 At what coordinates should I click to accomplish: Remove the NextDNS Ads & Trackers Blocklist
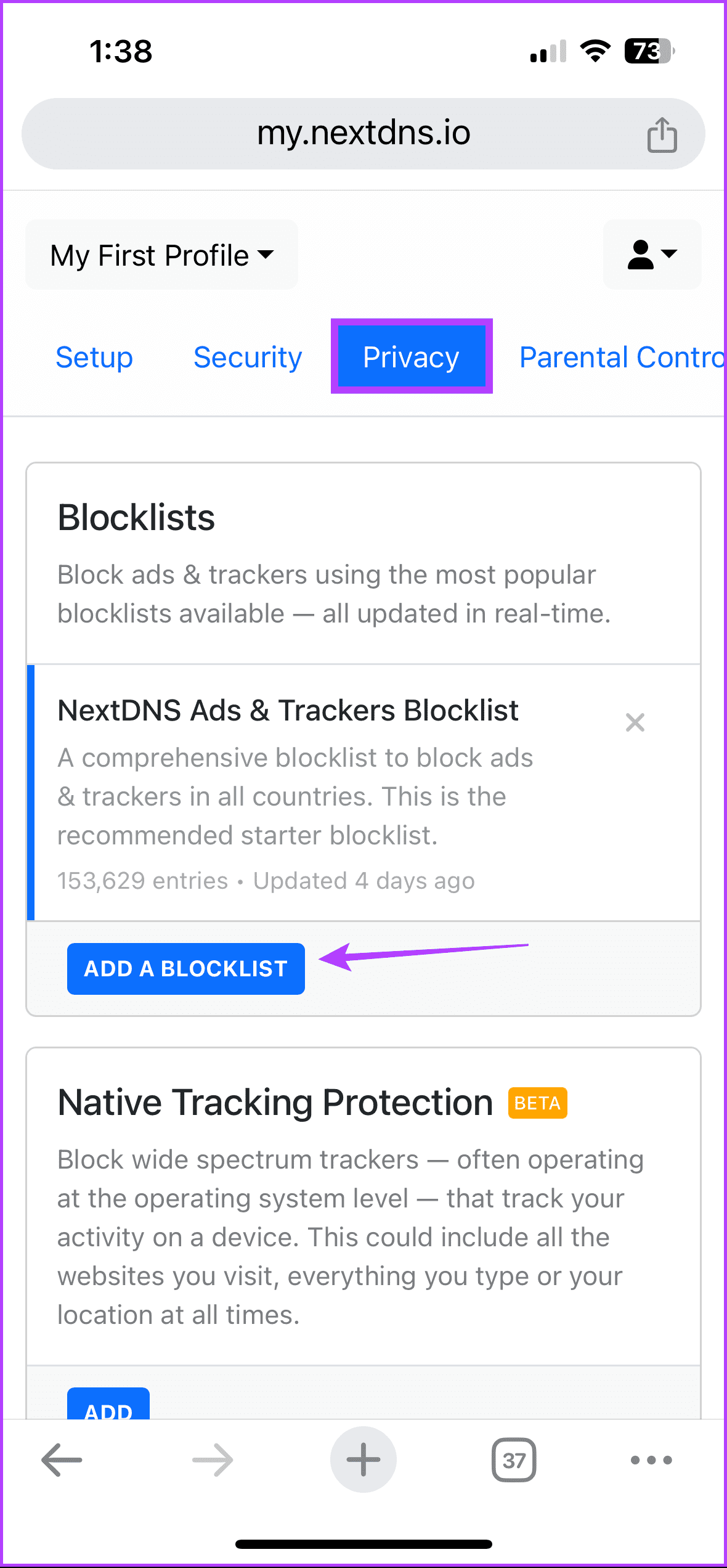click(x=635, y=722)
